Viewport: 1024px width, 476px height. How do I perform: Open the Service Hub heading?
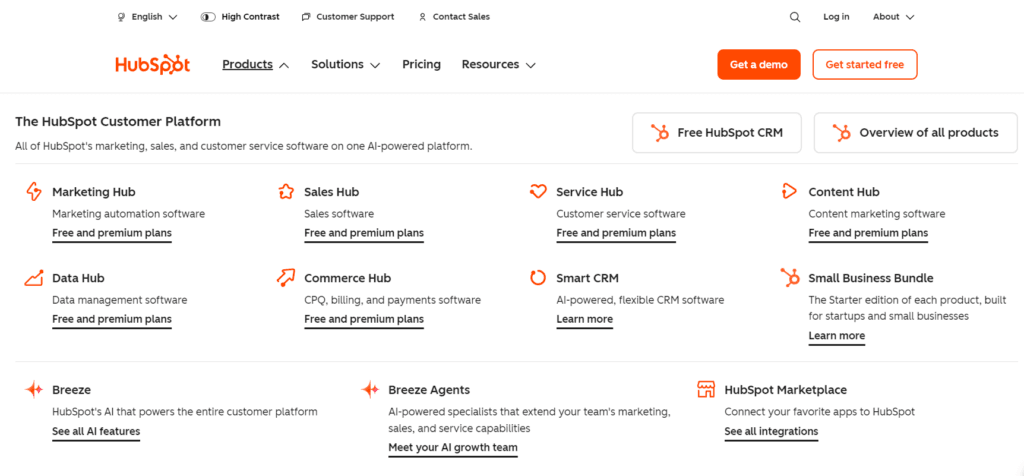pyautogui.click(x=590, y=192)
